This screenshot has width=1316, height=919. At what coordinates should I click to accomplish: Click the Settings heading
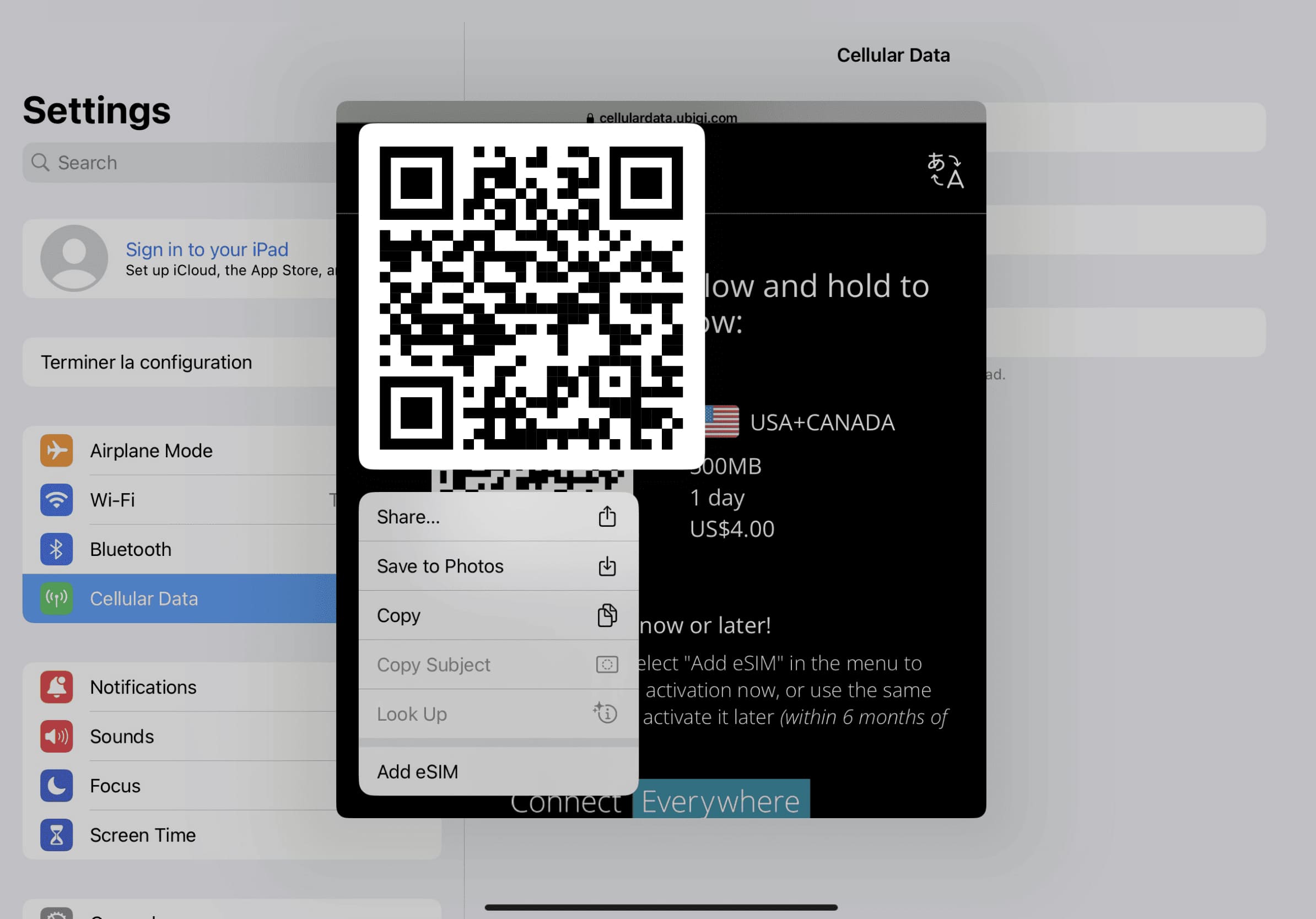click(x=97, y=110)
